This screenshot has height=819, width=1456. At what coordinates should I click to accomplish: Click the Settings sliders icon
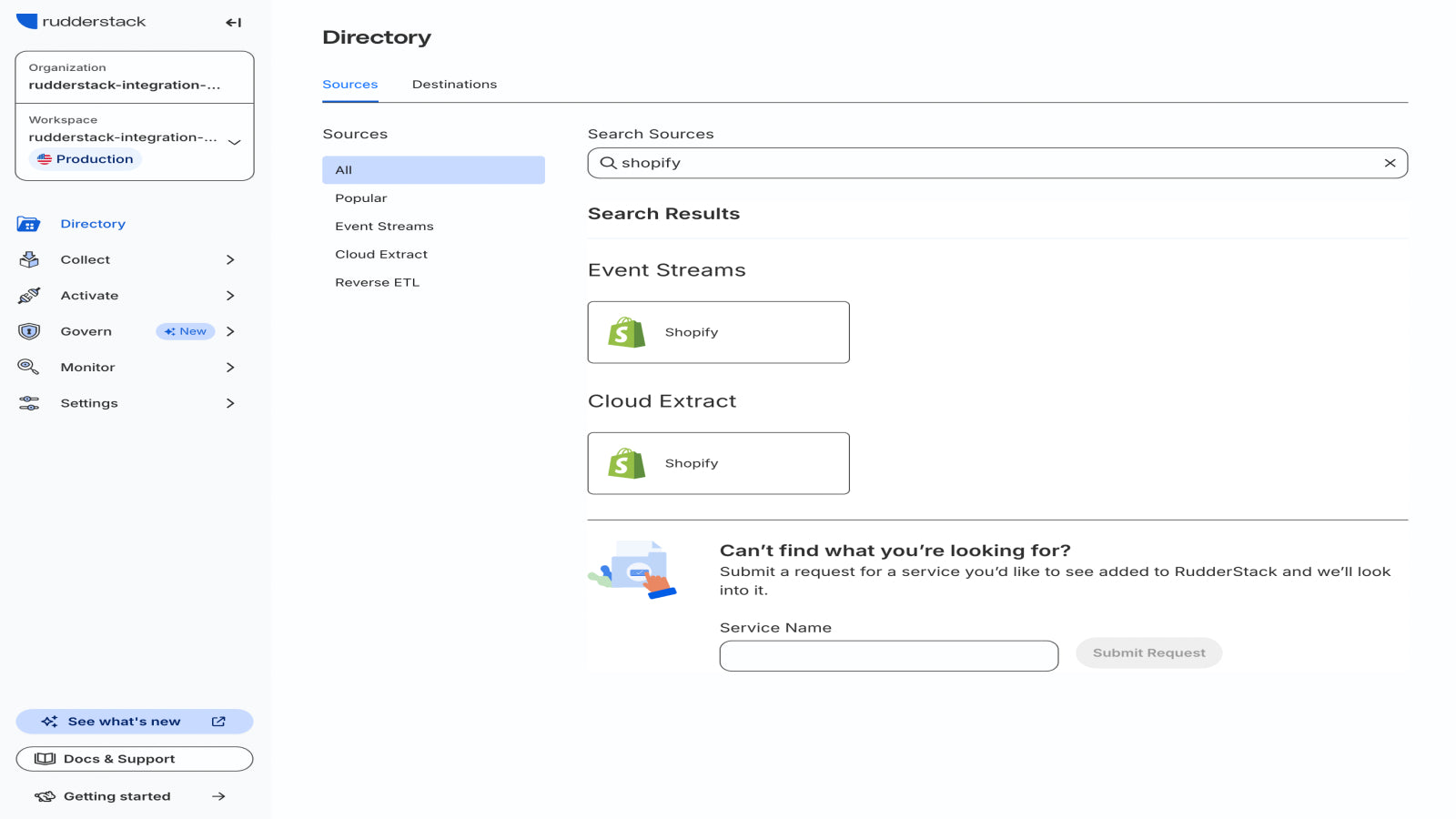[x=28, y=403]
